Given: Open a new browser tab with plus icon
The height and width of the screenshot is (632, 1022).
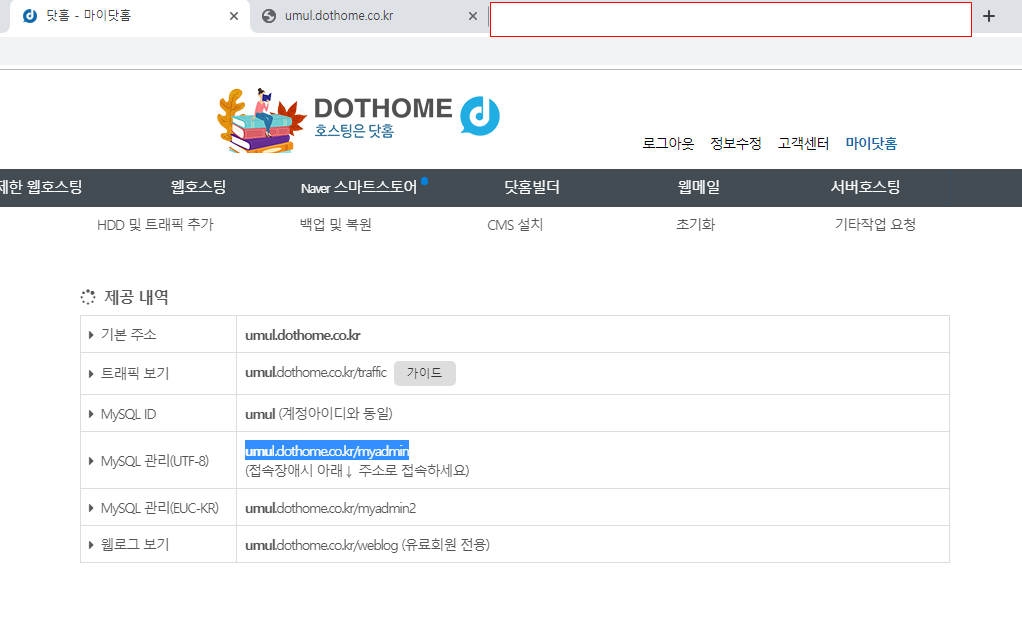Looking at the screenshot, I should (x=989, y=16).
